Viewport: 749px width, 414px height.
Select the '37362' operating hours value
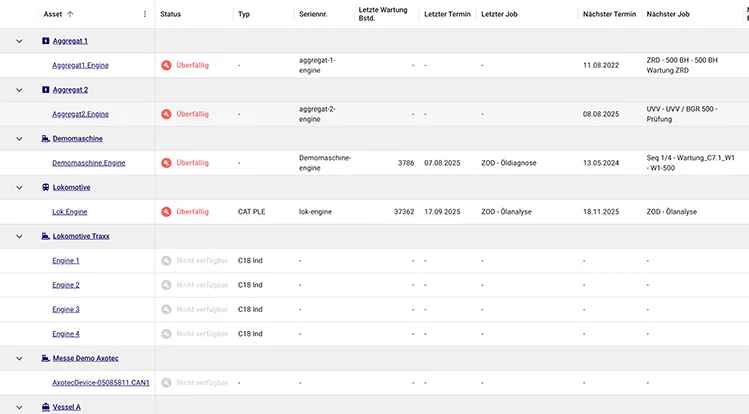tap(404, 212)
